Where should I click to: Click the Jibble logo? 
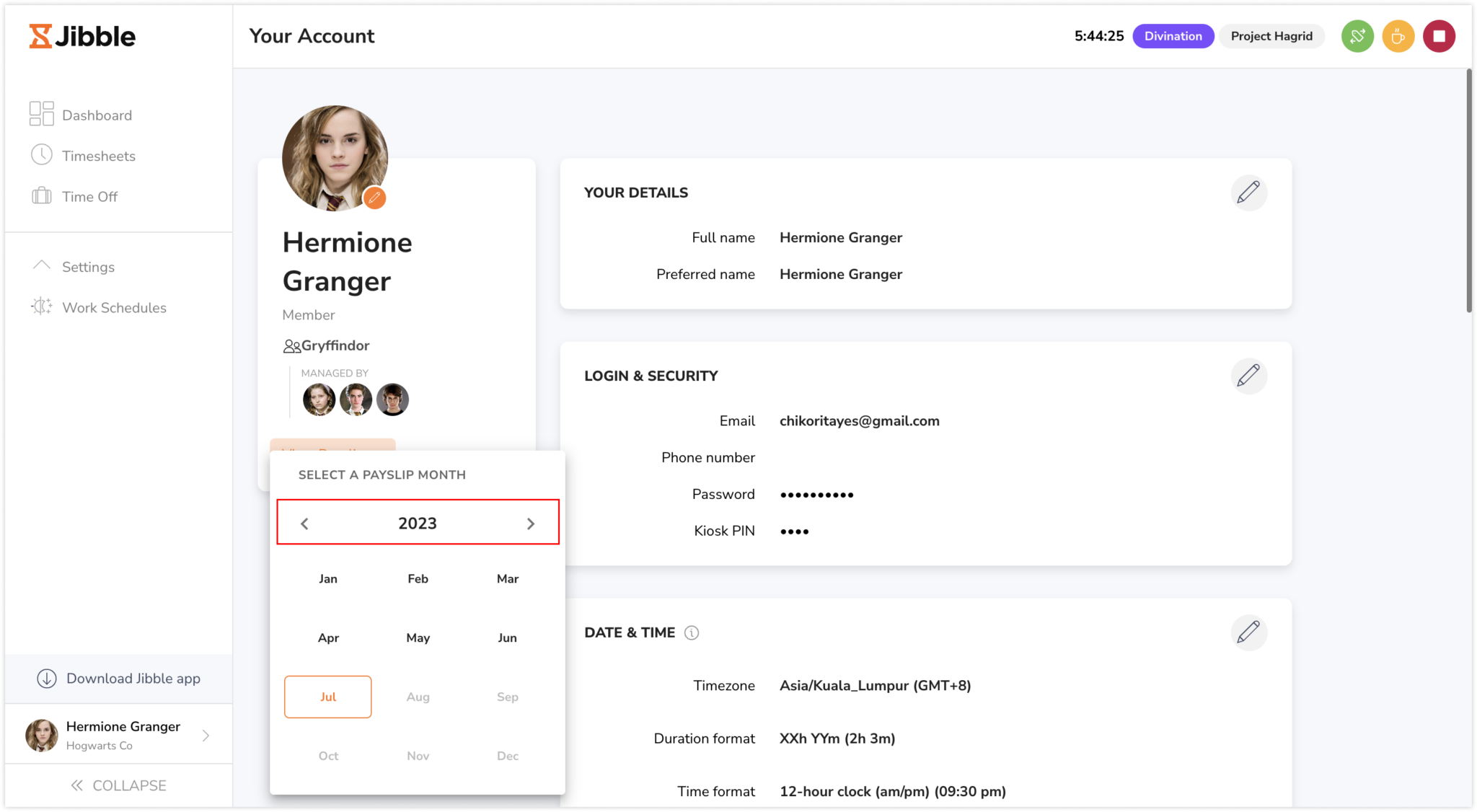pyautogui.click(x=81, y=35)
